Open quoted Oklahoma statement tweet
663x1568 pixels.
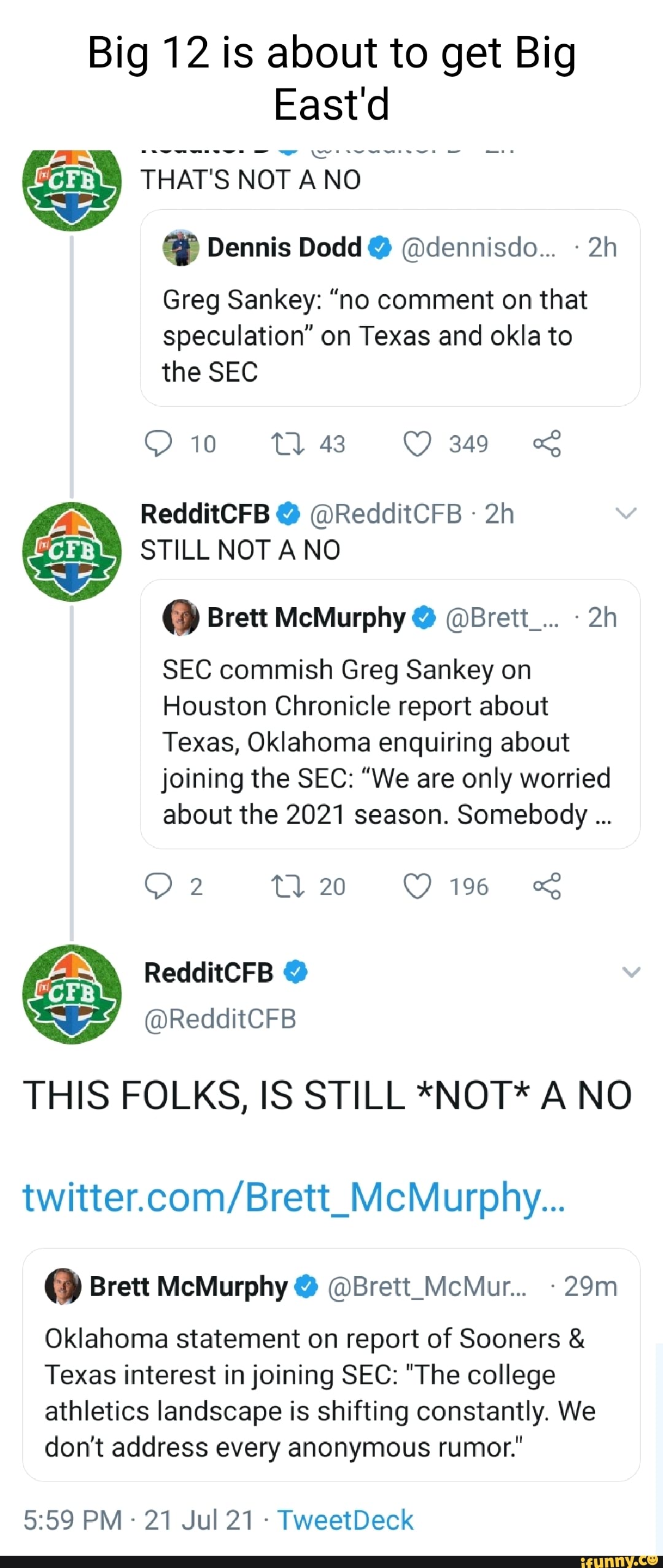pos(331,1392)
